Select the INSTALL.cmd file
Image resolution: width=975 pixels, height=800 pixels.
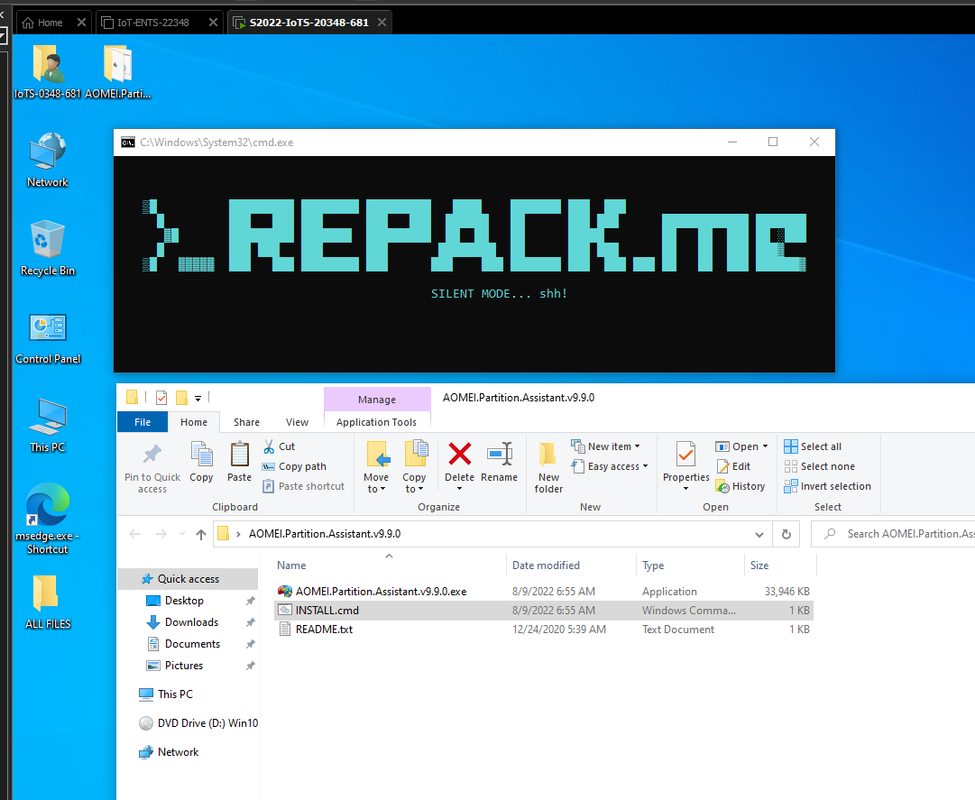click(544, 610)
